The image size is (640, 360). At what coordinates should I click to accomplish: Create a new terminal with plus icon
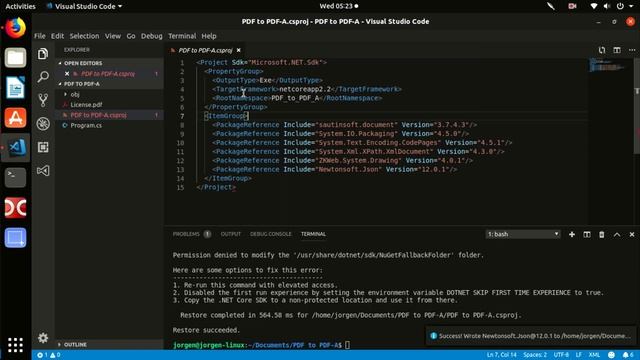(x=572, y=234)
